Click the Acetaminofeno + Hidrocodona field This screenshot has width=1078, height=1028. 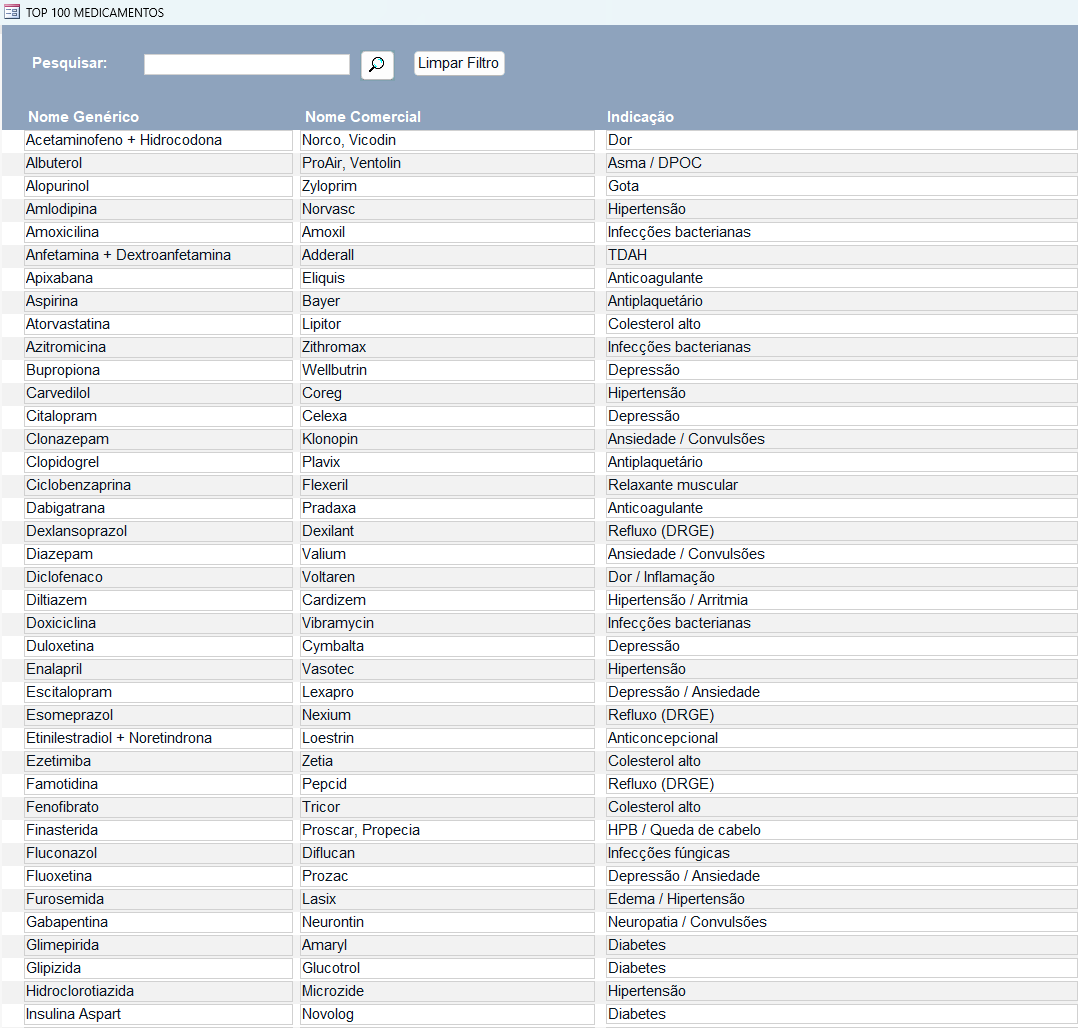[x=158, y=140]
